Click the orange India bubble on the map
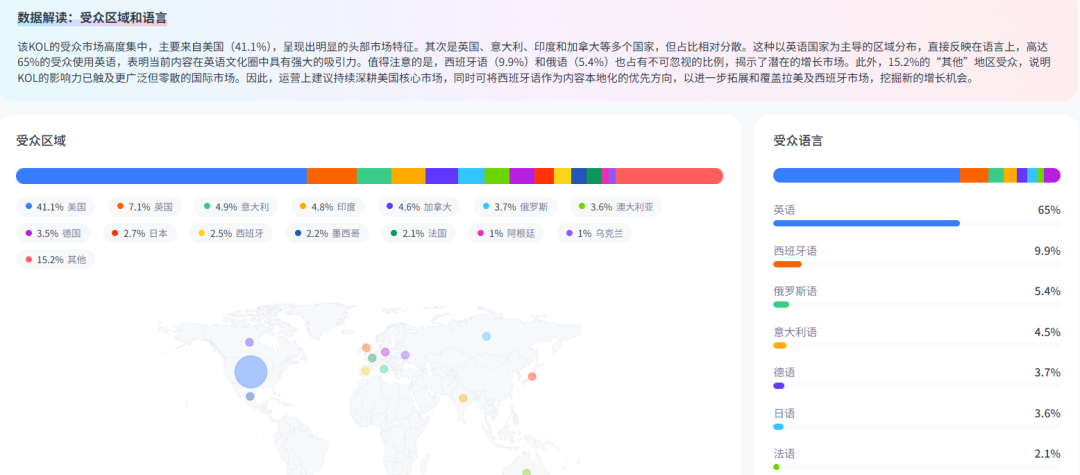 pyautogui.click(x=463, y=398)
